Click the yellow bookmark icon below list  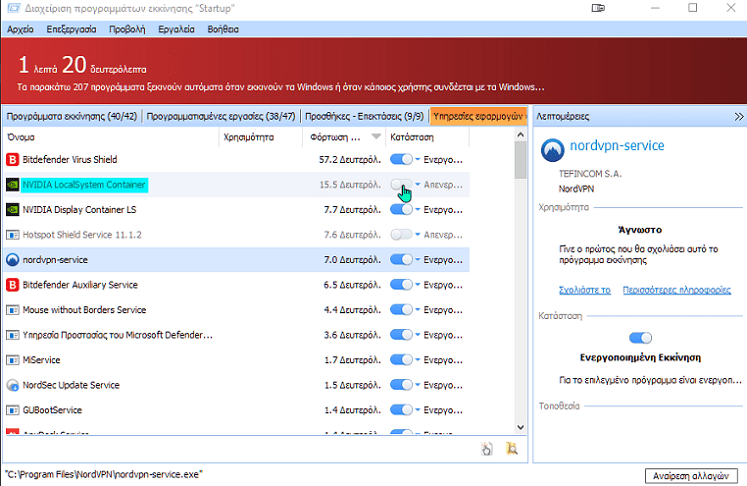pyautogui.click(x=512, y=449)
